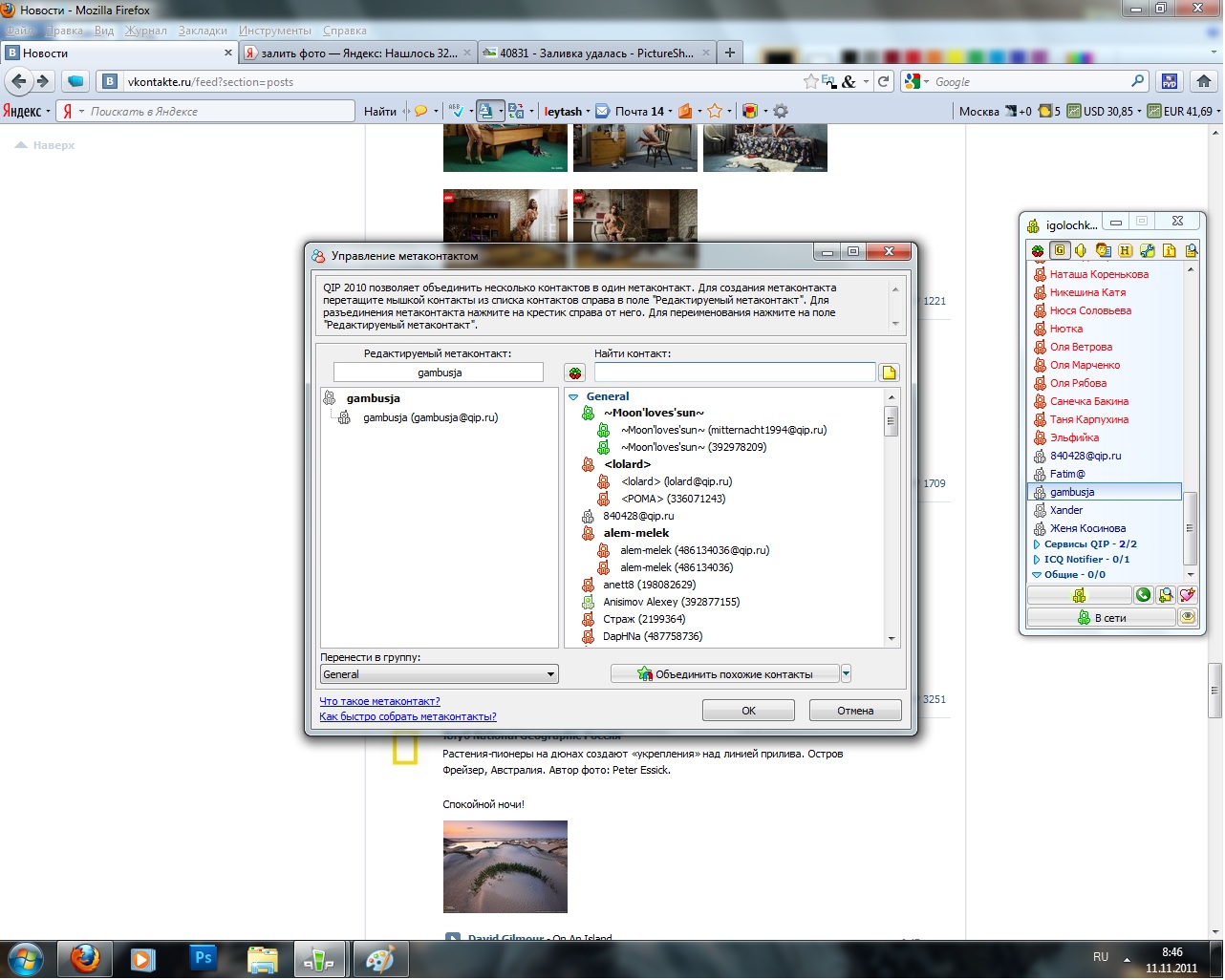The width and height of the screenshot is (1225, 980).
Task: Click the 'Отмена' button
Action: (855, 711)
